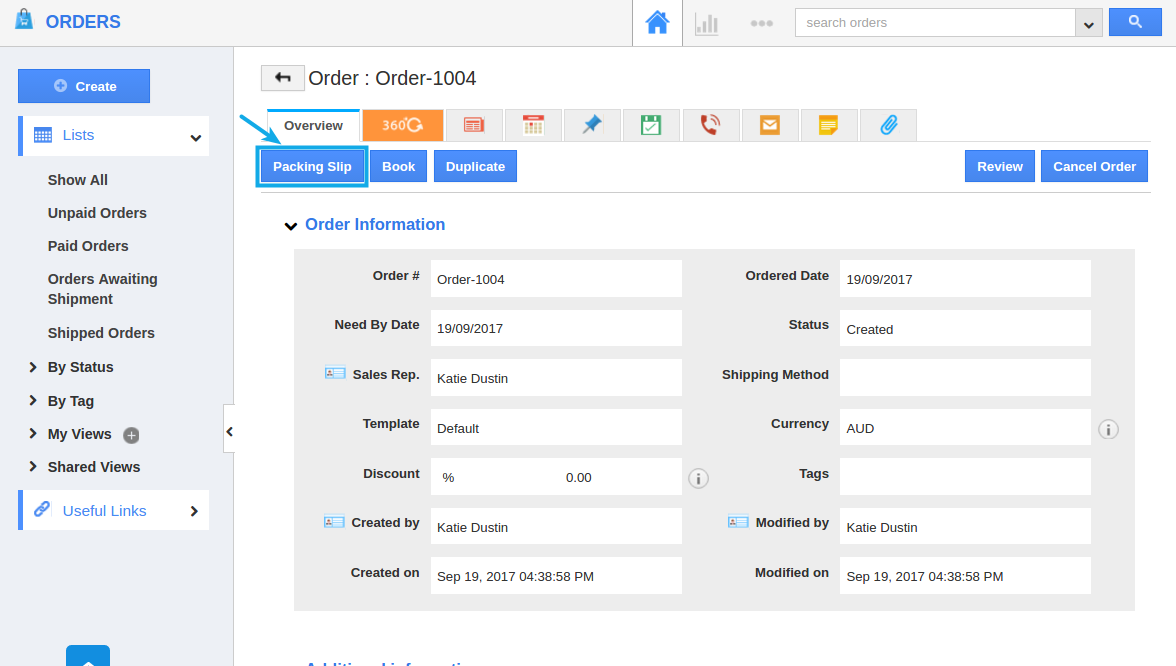Open the pushpin follow-ups tab

592,125
